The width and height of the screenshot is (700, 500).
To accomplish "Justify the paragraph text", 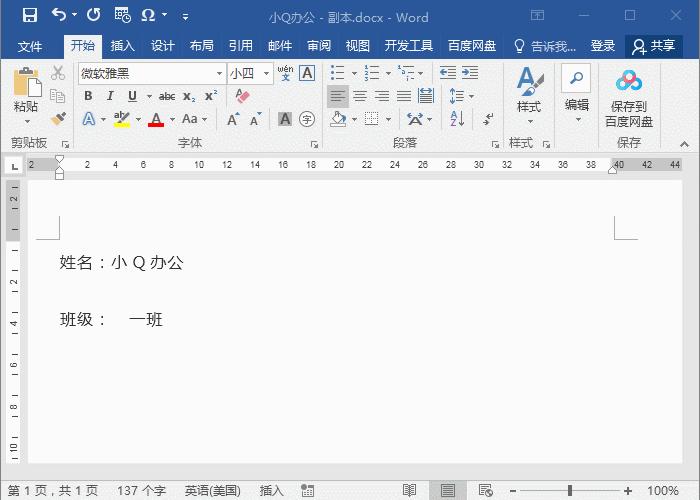I will click(x=404, y=96).
